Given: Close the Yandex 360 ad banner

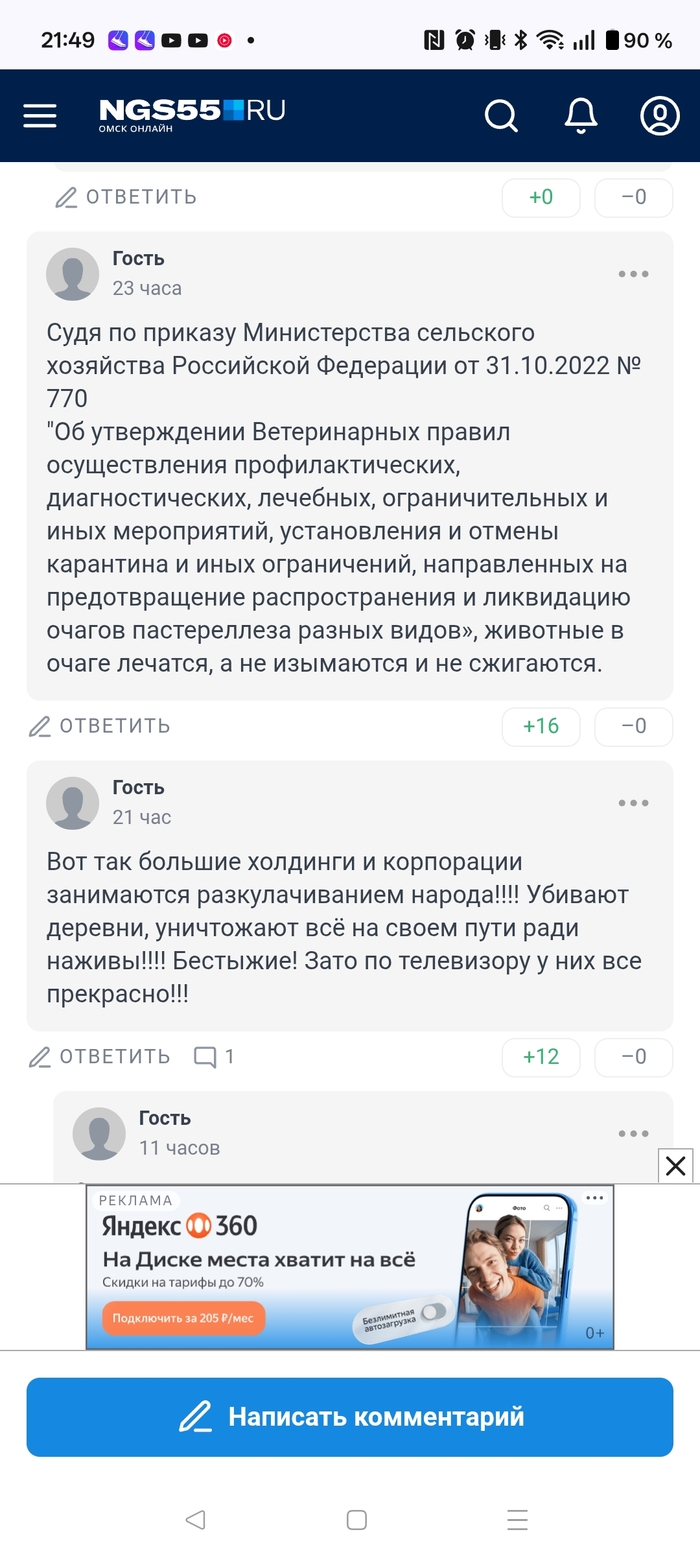Looking at the screenshot, I should click(x=676, y=1165).
